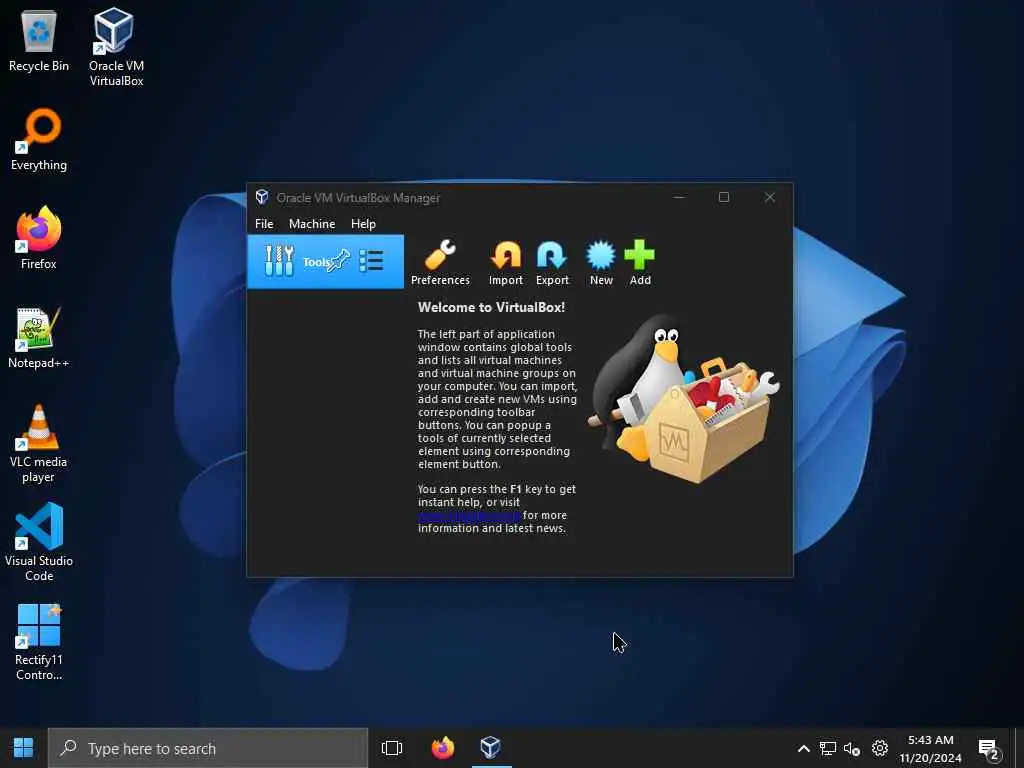This screenshot has width=1024, height=768.
Task: Select the Tools item in left pane
Action: (x=325, y=262)
